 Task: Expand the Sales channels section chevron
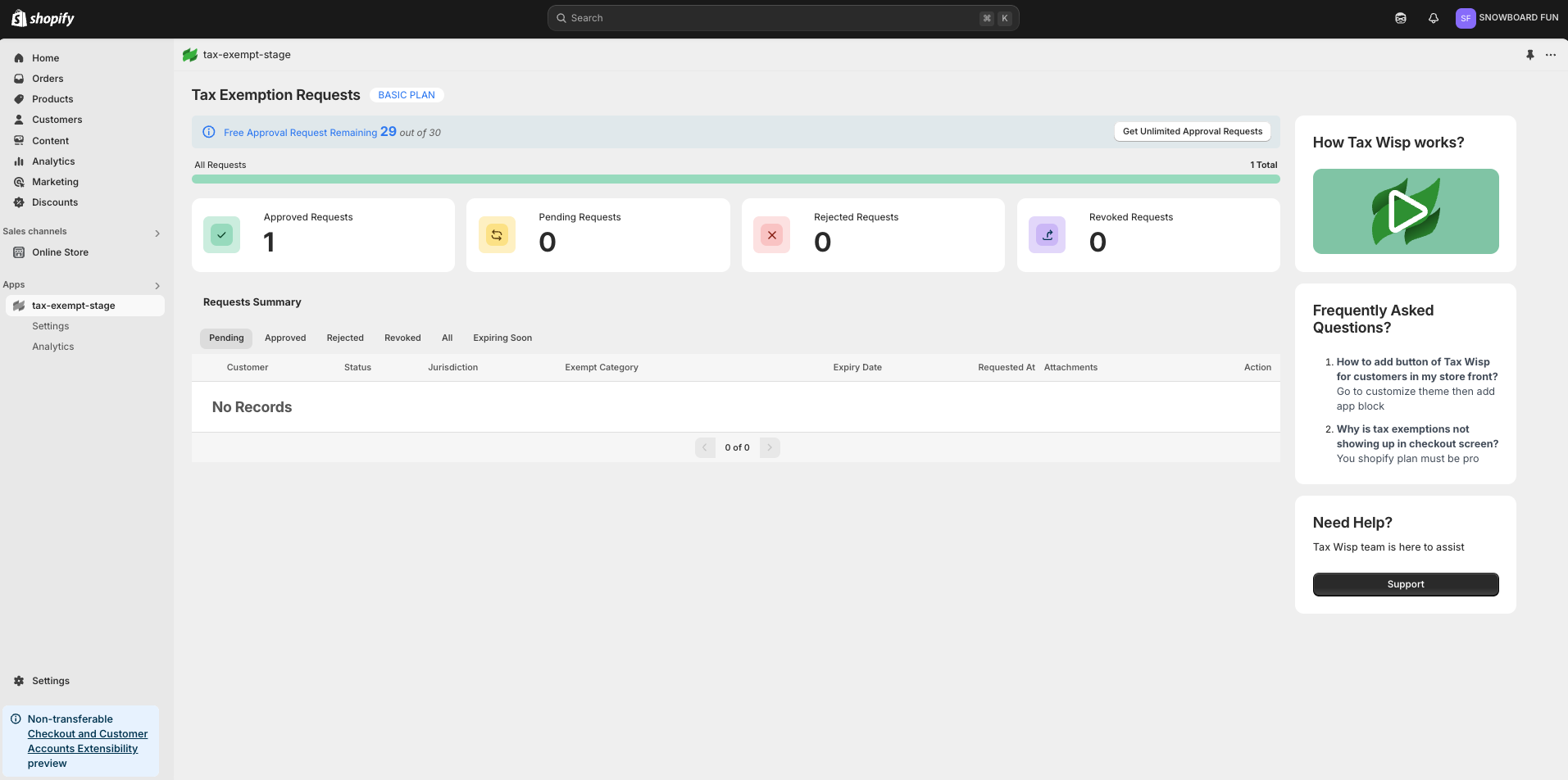[157, 234]
